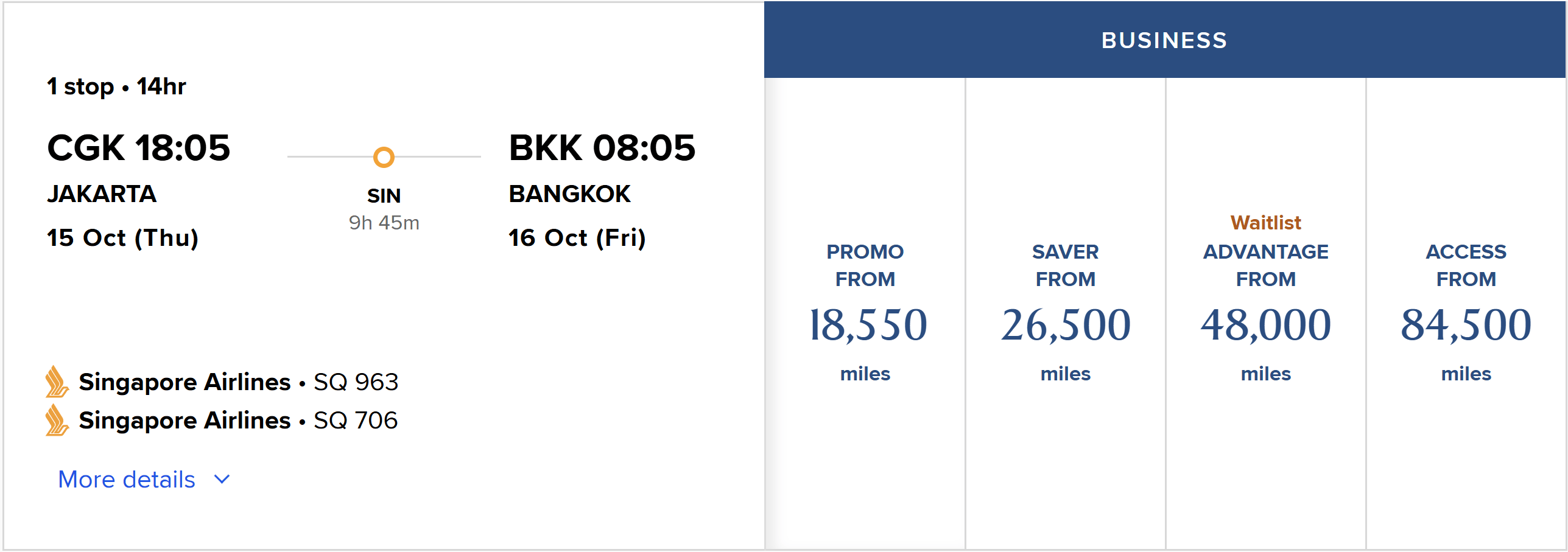Click the Waitlist label on Advantage fare
The width and height of the screenshot is (1568, 552).
pyautogui.click(x=1265, y=223)
